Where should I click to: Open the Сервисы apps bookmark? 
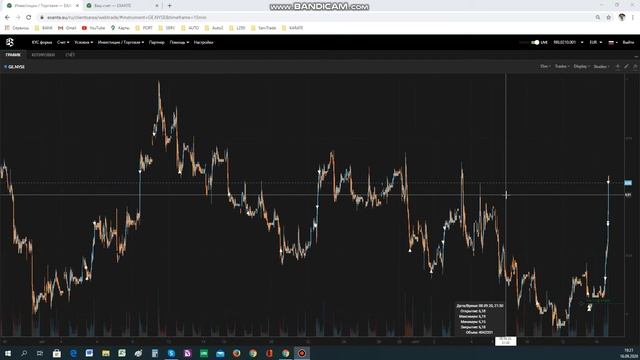(17, 28)
